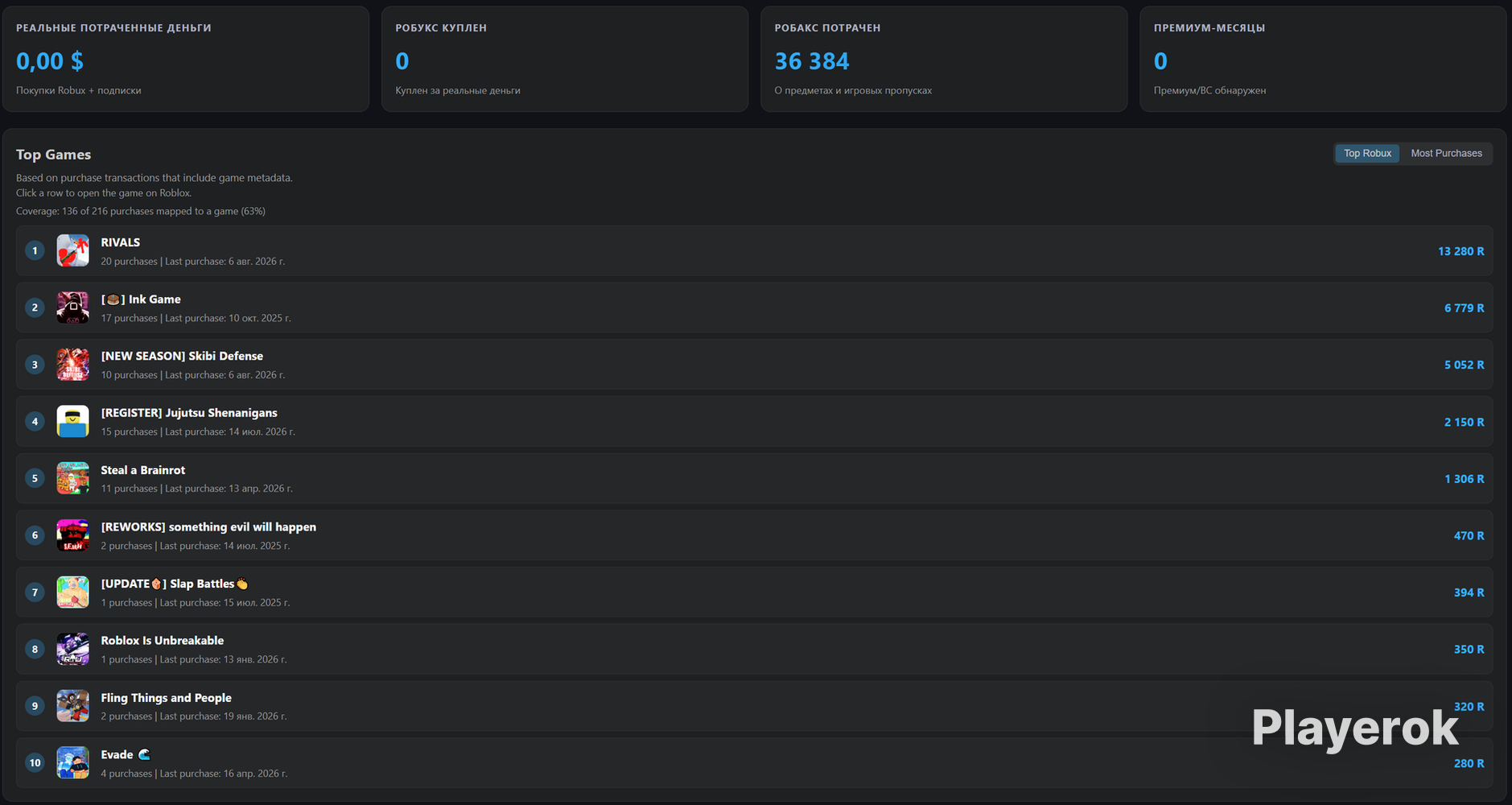This screenshot has width=1512, height=805.
Task: Click the Skibi Defense game thumbnail
Action: pyautogui.click(x=72, y=365)
